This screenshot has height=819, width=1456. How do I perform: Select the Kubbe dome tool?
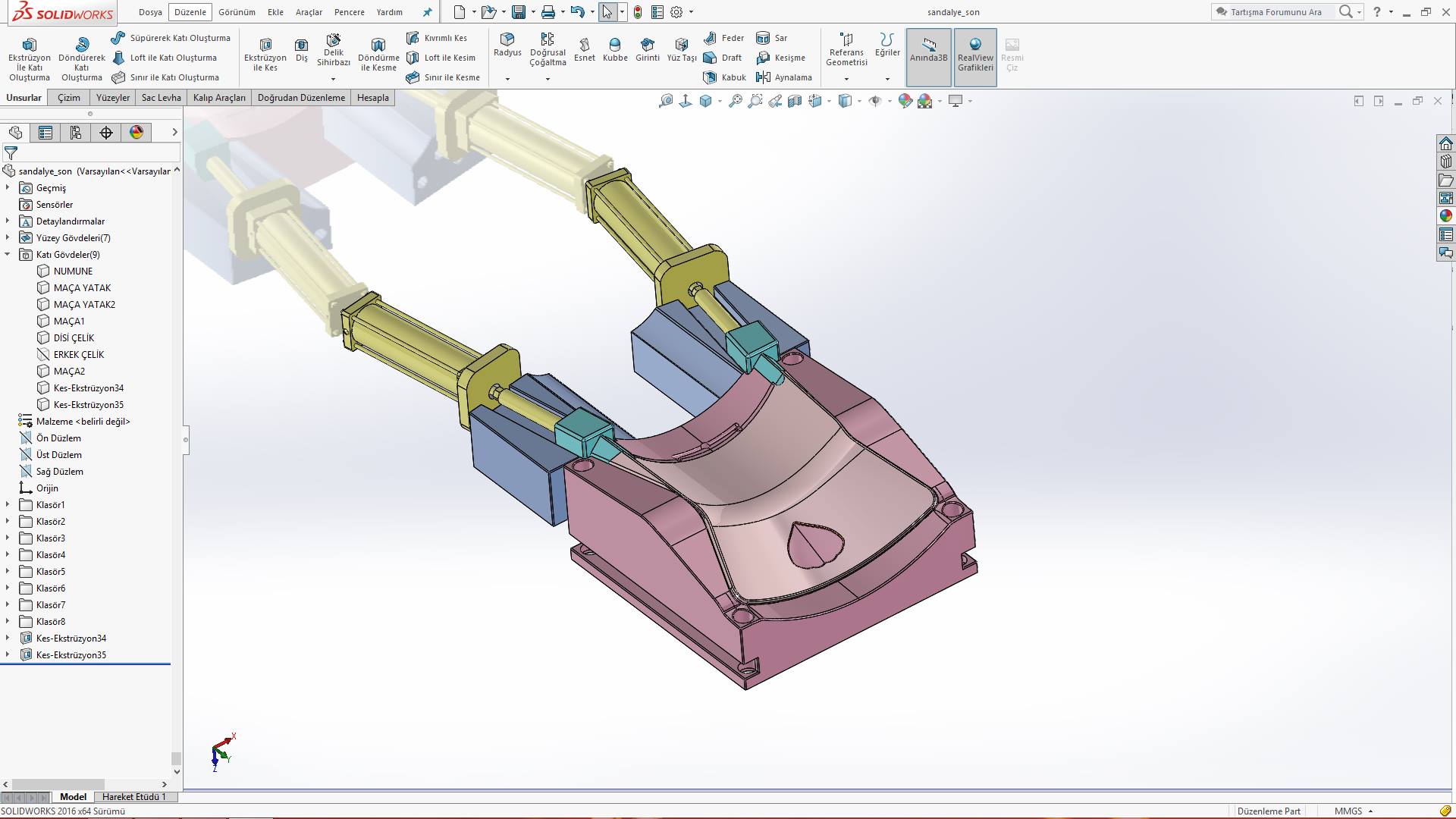(615, 50)
